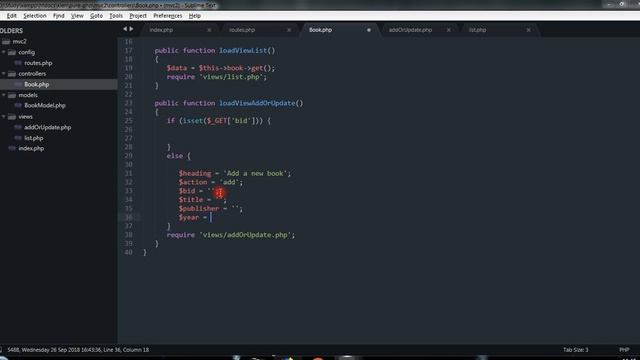The image size is (640, 360).
Task: Collapse the config folder arrow
Action: click(4, 52)
